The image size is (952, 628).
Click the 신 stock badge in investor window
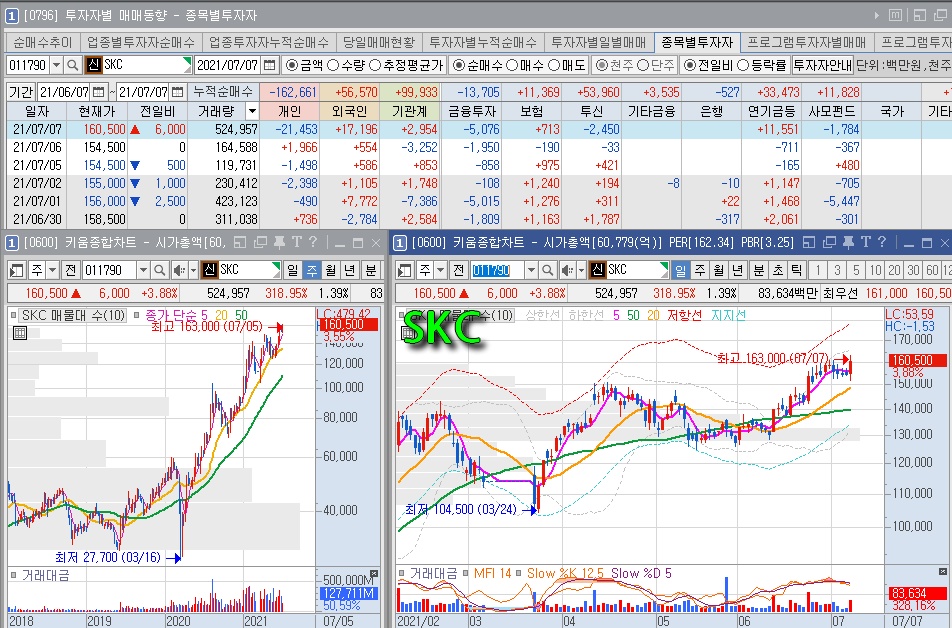(x=94, y=64)
